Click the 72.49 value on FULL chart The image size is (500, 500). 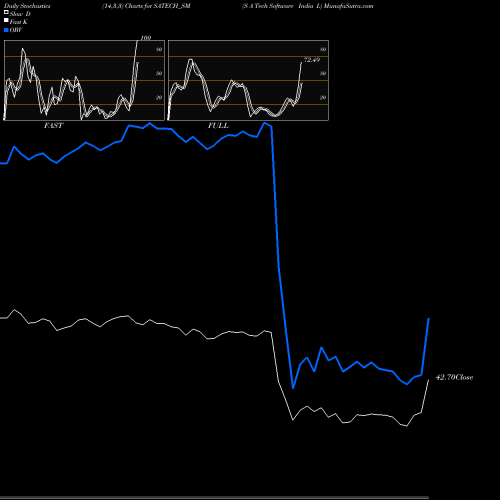point(312,60)
